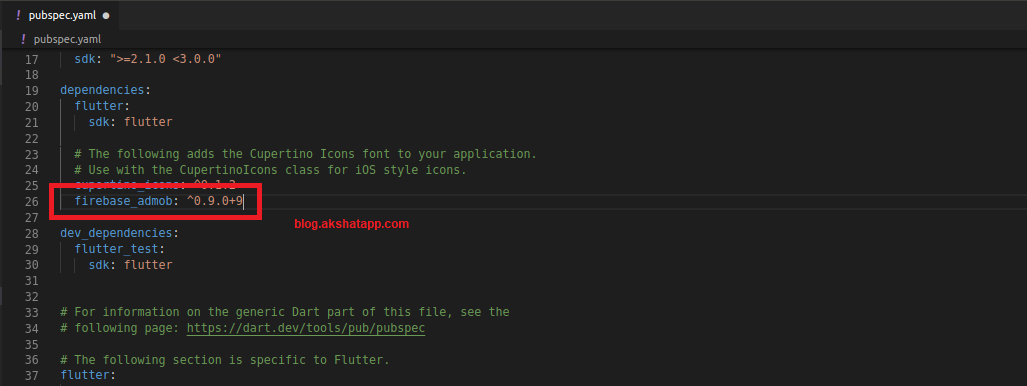Click line number 17 in the gutter
Image resolution: width=1027 pixels, height=386 pixels.
click(31, 59)
